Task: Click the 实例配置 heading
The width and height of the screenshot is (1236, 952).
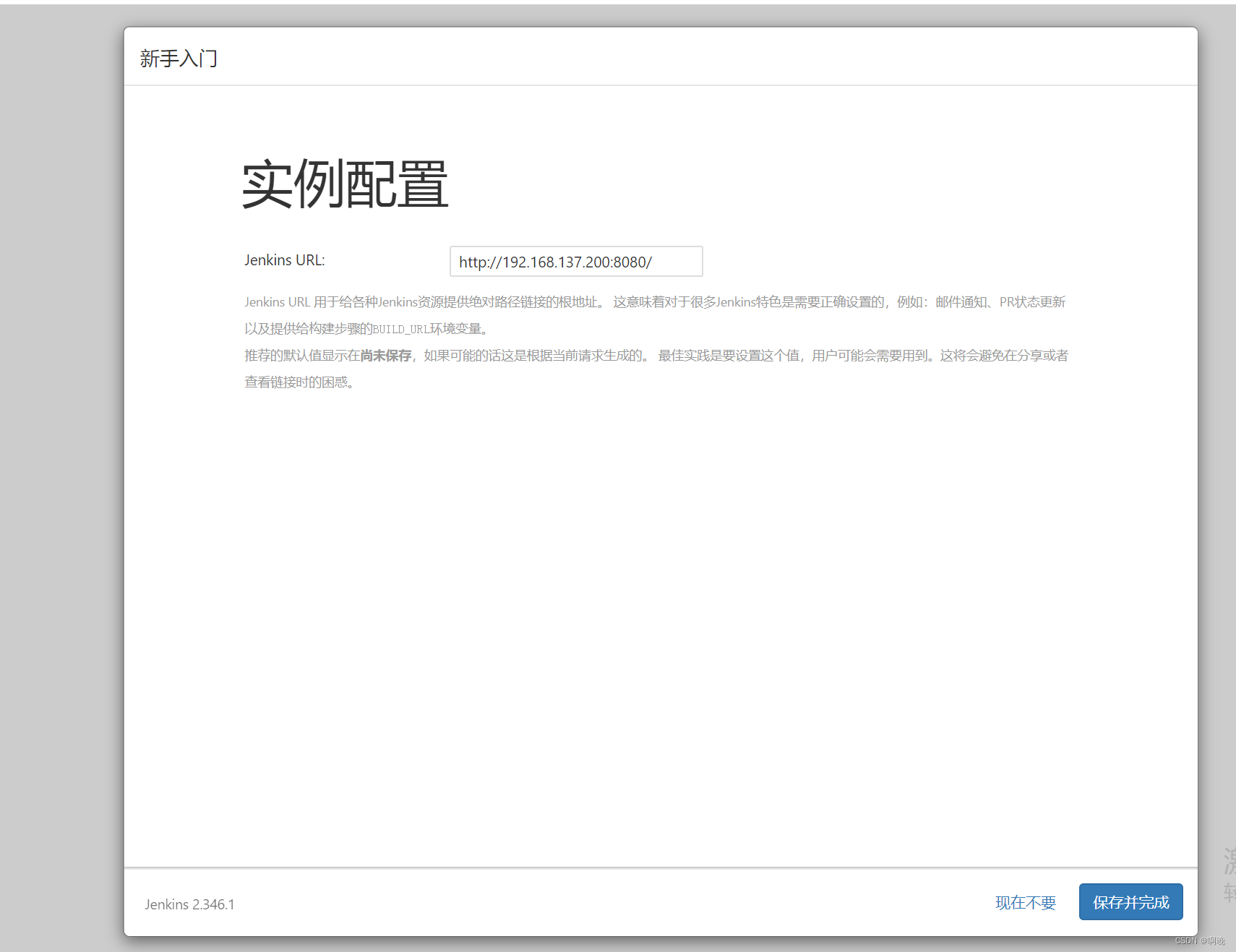Action: (x=345, y=184)
